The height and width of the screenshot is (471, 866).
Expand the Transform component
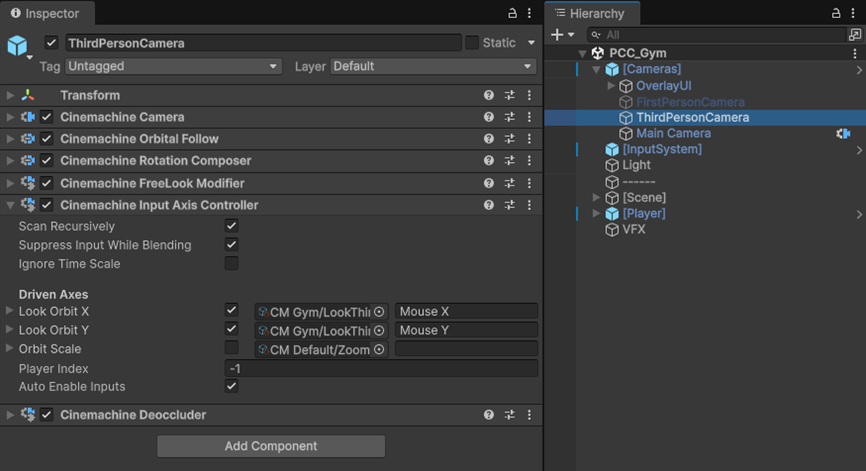tap(10, 95)
